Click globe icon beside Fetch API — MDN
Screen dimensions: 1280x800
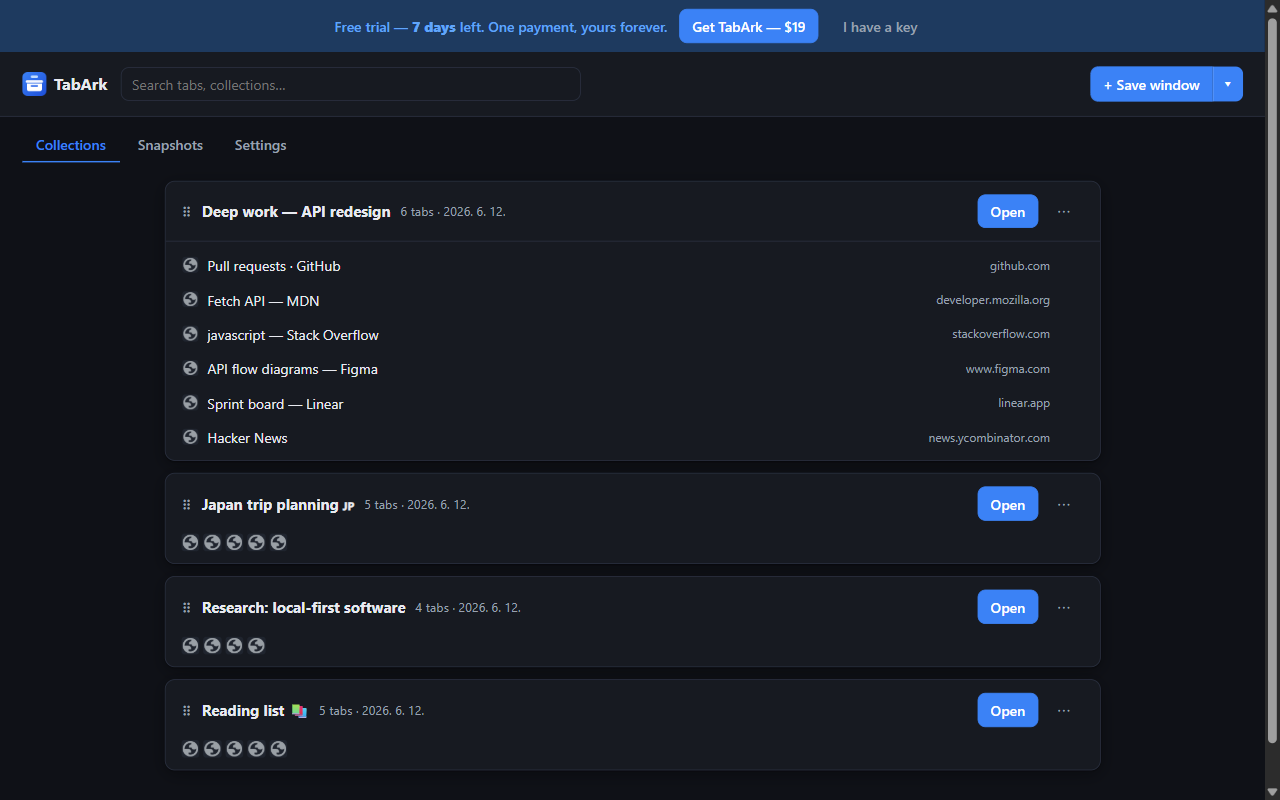click(x=190, y=300)
